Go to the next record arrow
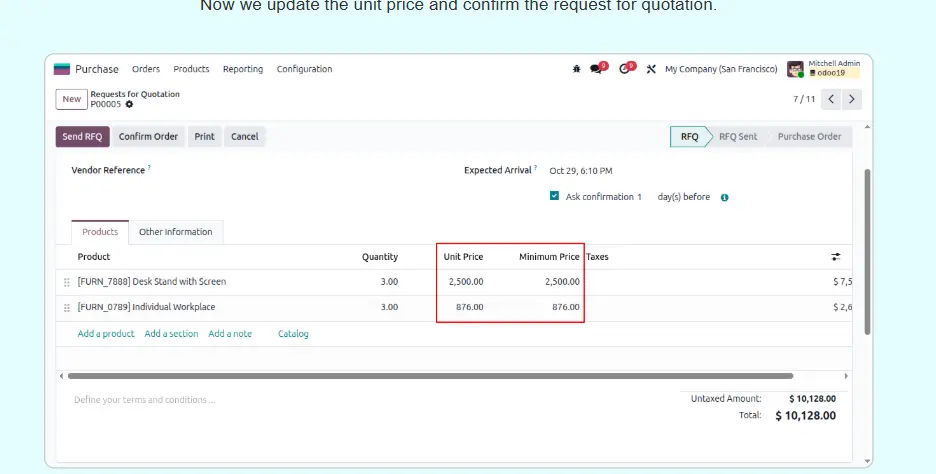Screen dimensions: 936x474 (851, 99)
